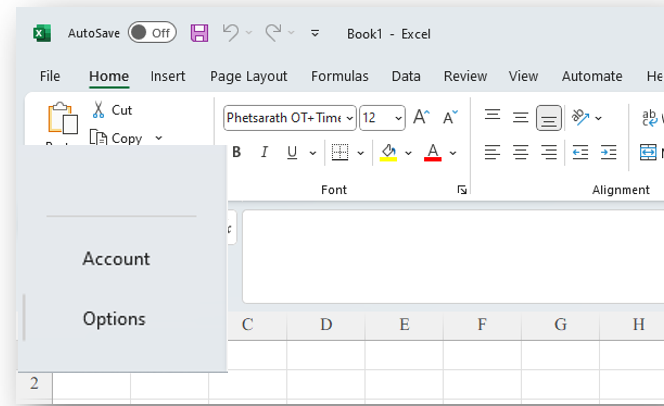Click the Undo arrow icon
664x406 pixels.
(x=230, y=33)
